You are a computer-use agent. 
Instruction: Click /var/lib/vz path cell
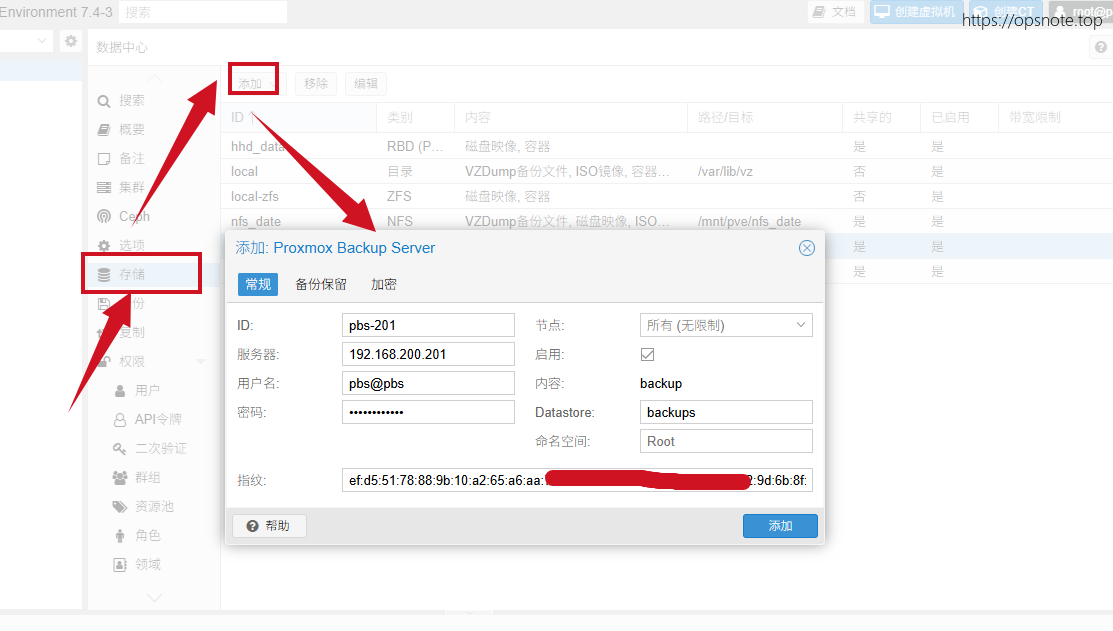click(x=725, y=172)
